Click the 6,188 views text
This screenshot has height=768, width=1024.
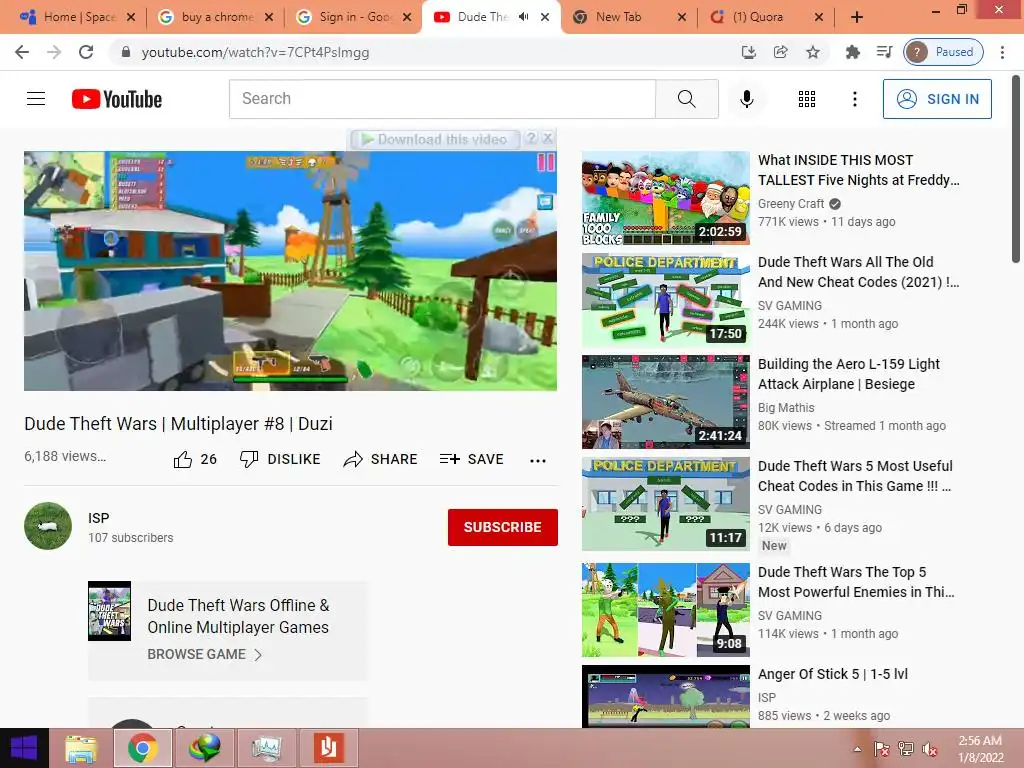click(65, 456)
